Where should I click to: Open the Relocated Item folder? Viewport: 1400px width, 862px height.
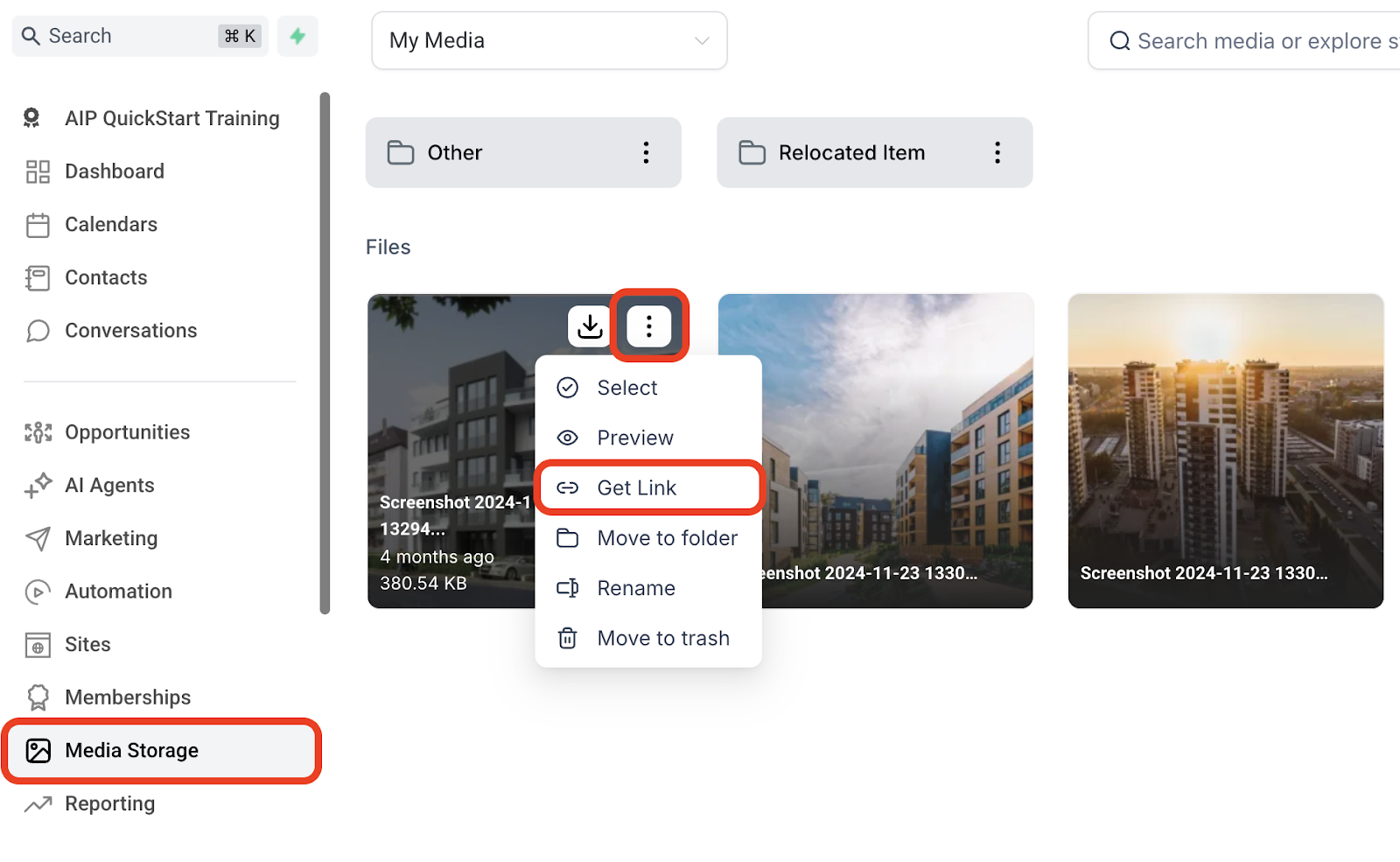(874, 152)
